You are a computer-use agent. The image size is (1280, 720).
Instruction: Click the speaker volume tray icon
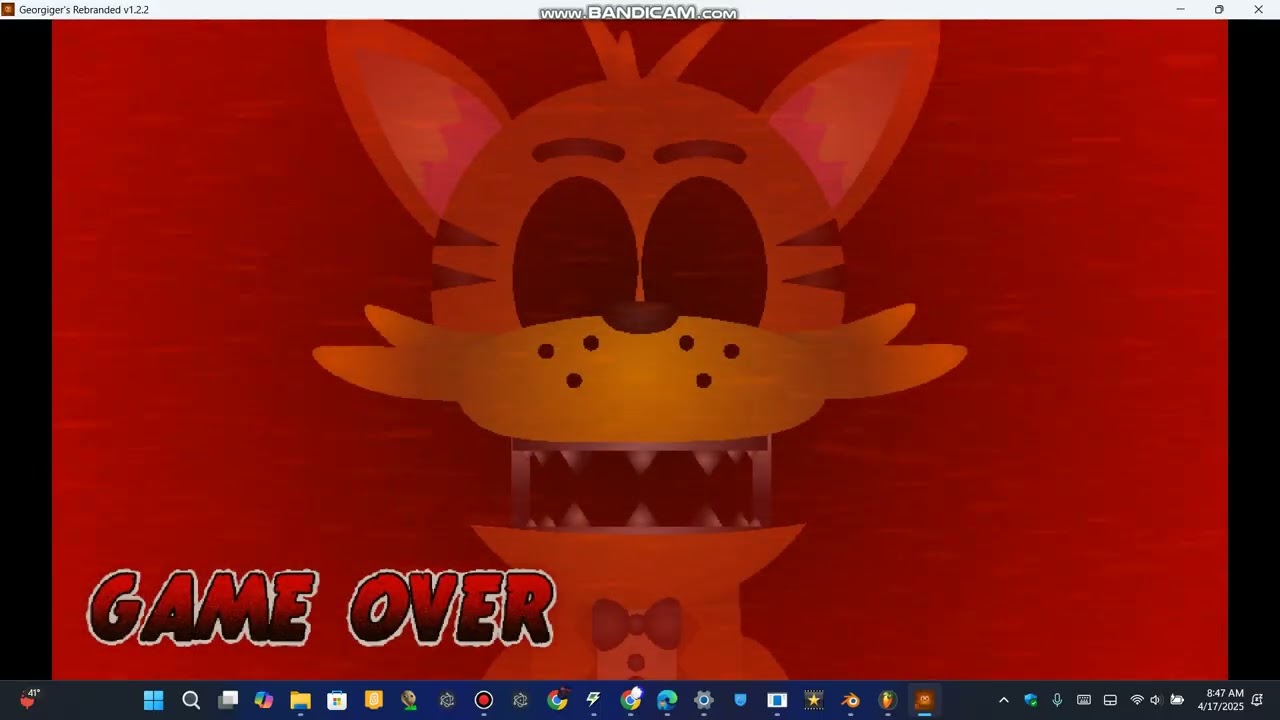pyautogui.click(x=1156, y=700)
